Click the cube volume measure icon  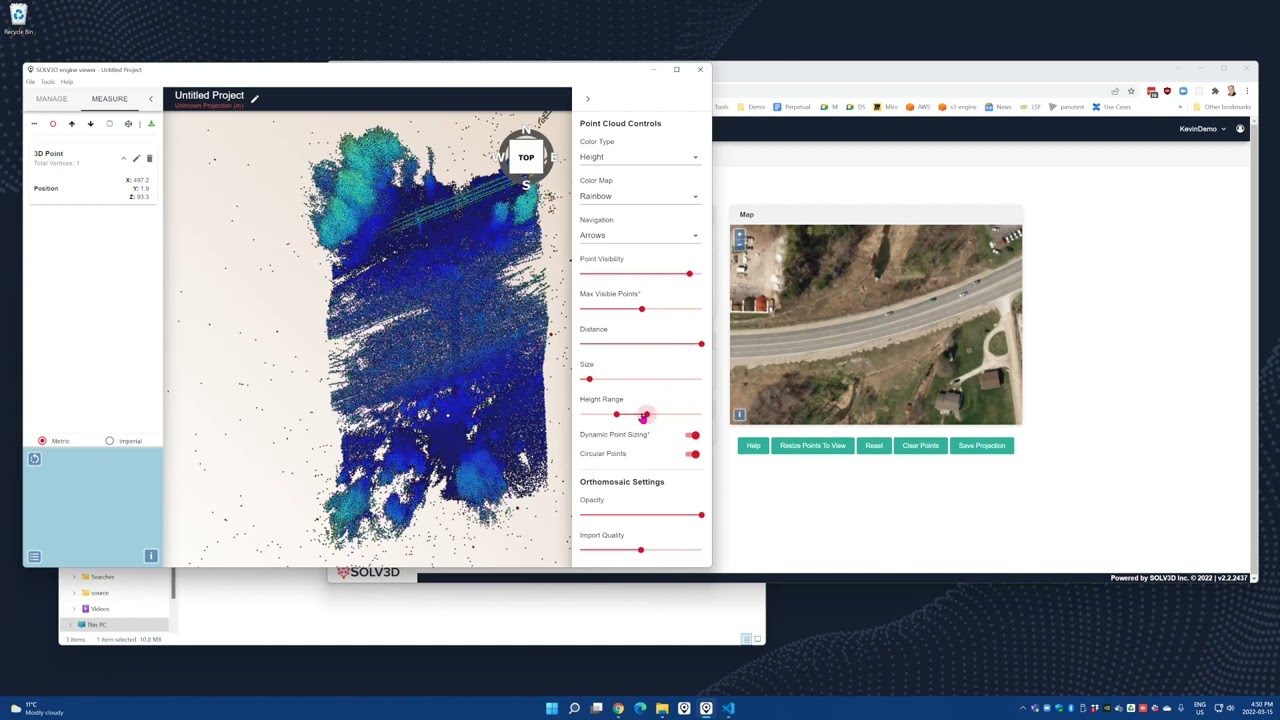[128, 124]
